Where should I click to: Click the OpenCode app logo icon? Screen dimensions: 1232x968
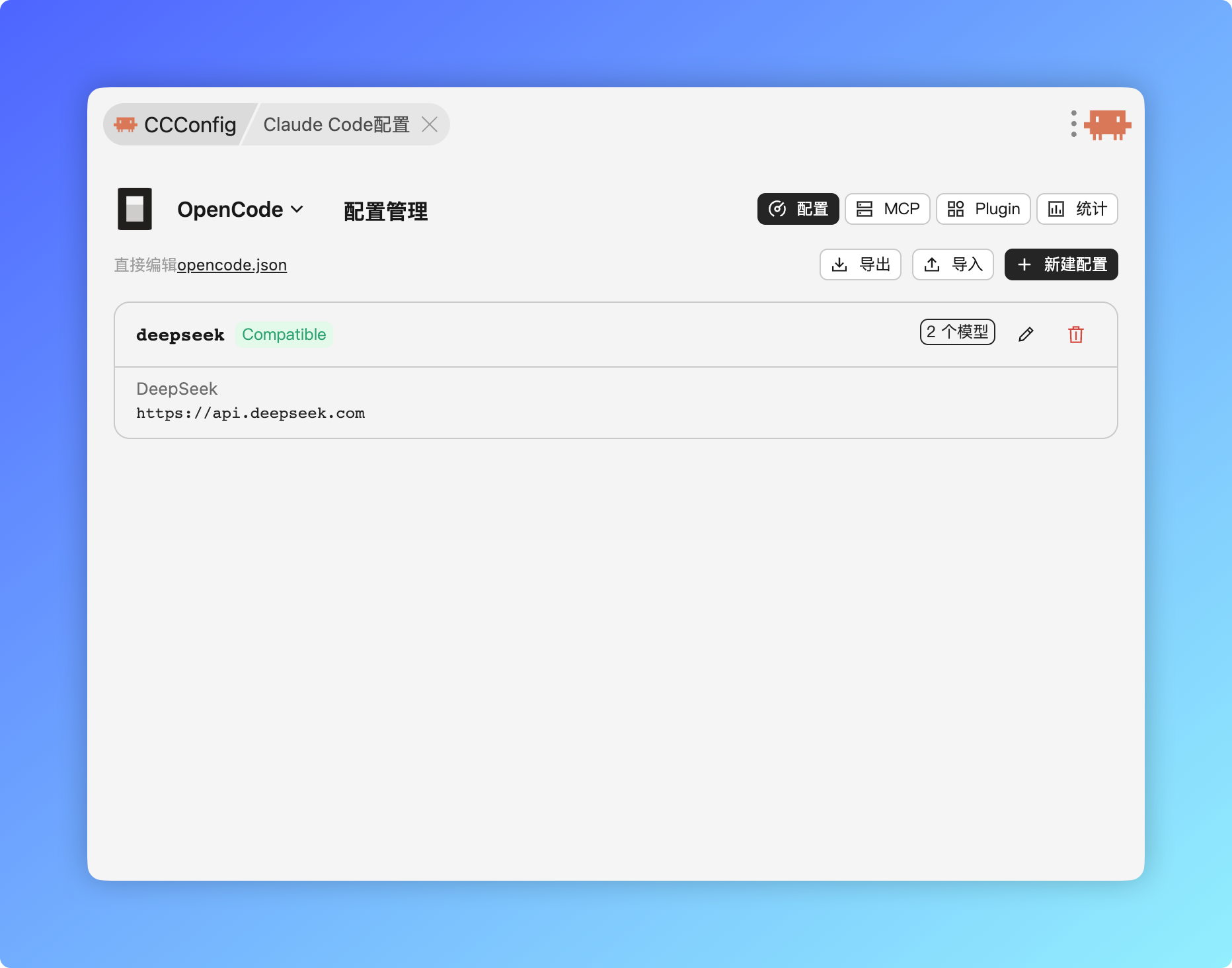[x=135, y=209]
